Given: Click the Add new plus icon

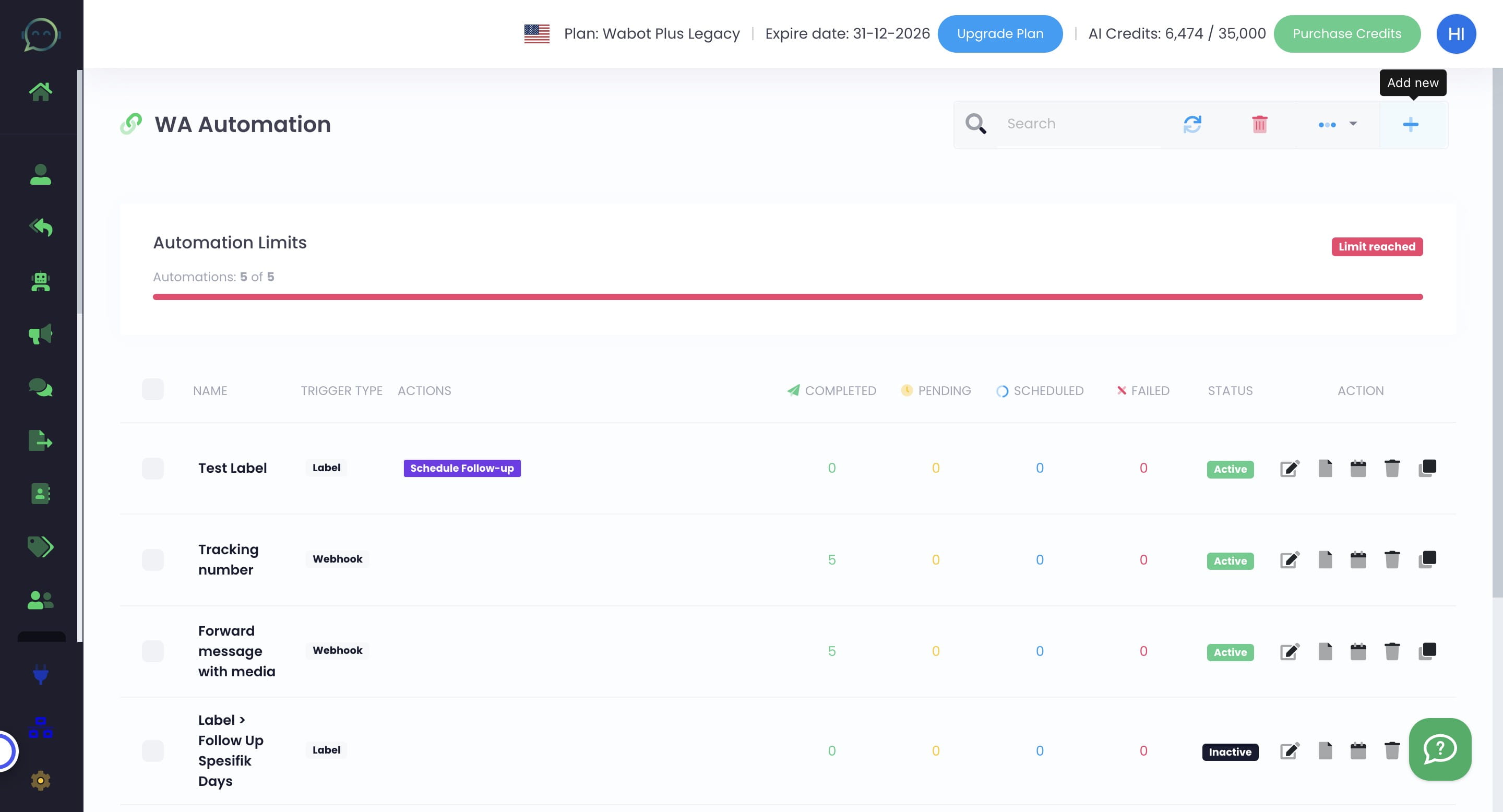Looking at the screenshot, I should pyautogui.click(x=1410, y=124).
